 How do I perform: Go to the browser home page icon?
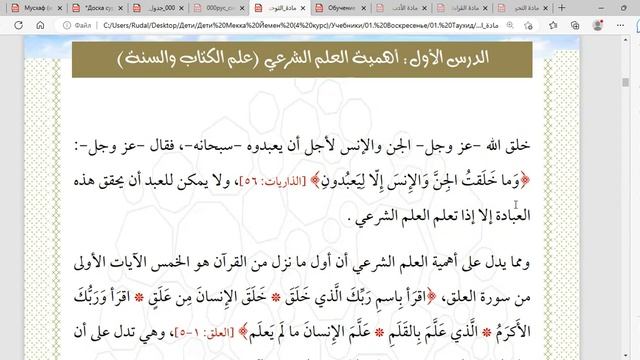40,25
